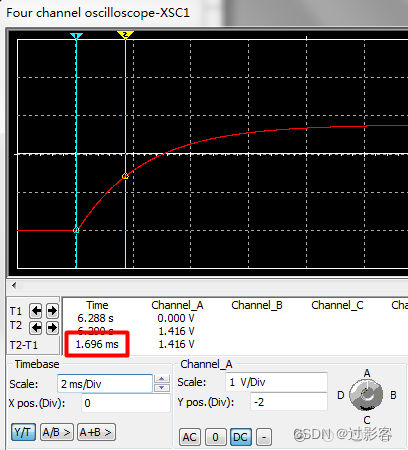The image size is (408, 450).
Task: Click the channel selector knob
Action: pos(366,395)
